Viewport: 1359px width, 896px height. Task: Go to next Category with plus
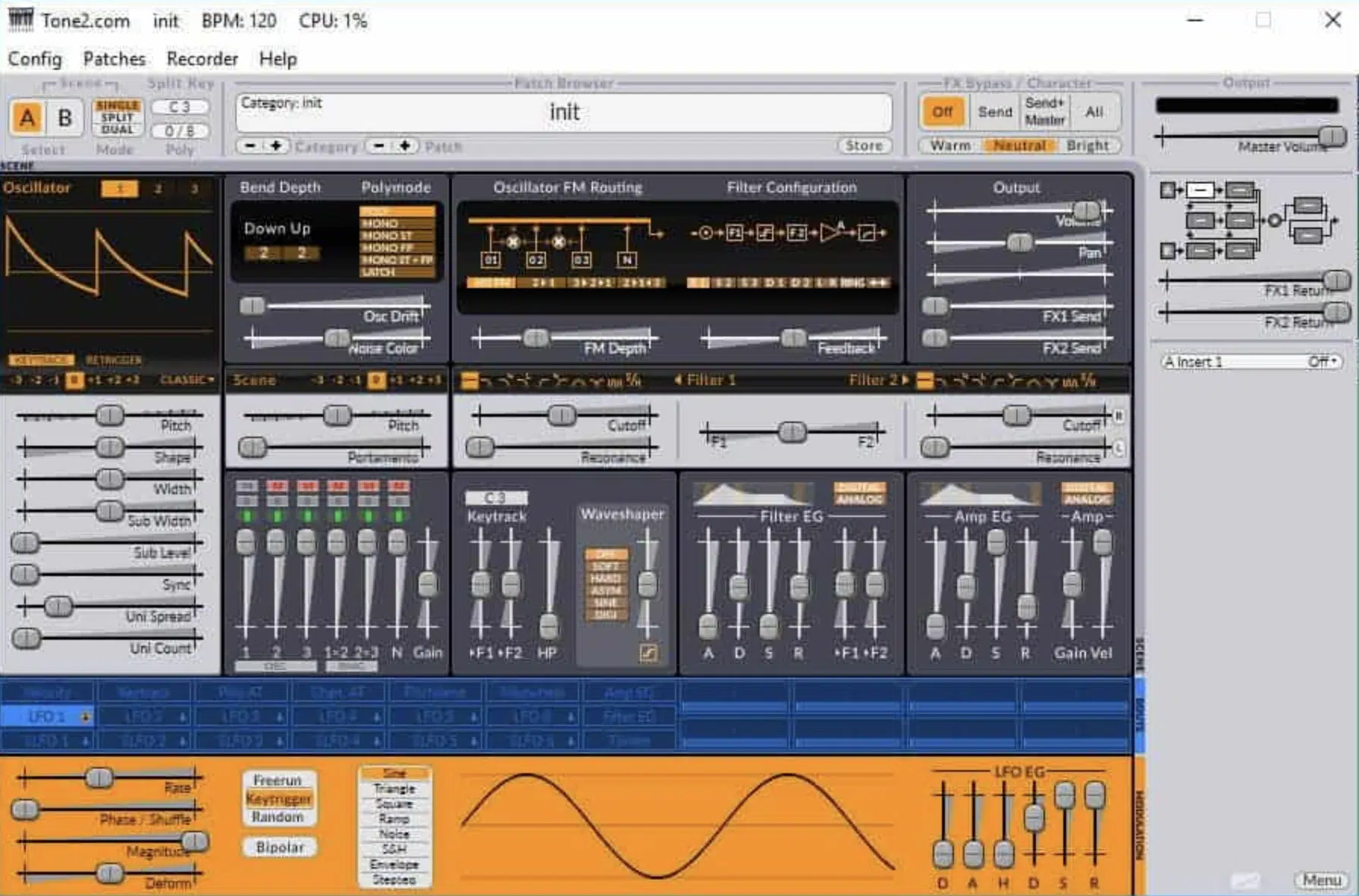[276, 146]
